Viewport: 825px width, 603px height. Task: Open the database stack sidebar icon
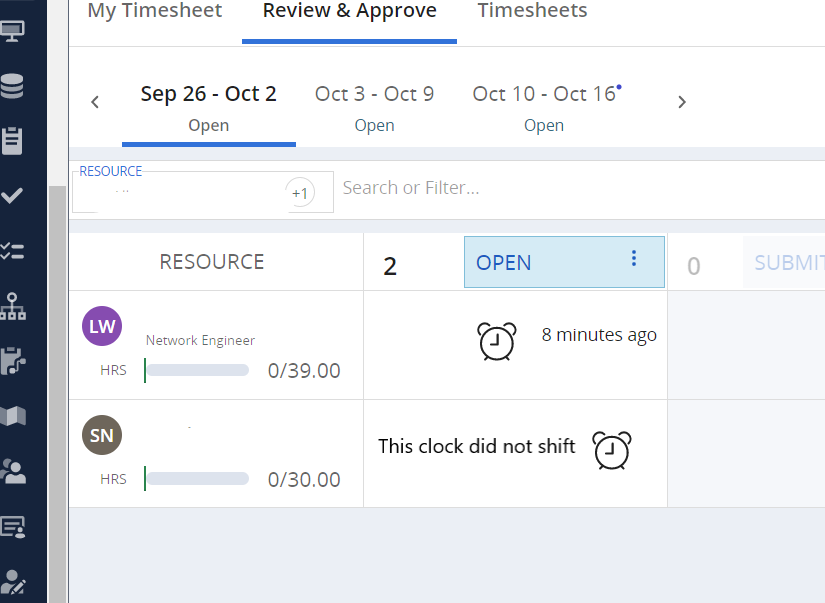coord(13,86)
